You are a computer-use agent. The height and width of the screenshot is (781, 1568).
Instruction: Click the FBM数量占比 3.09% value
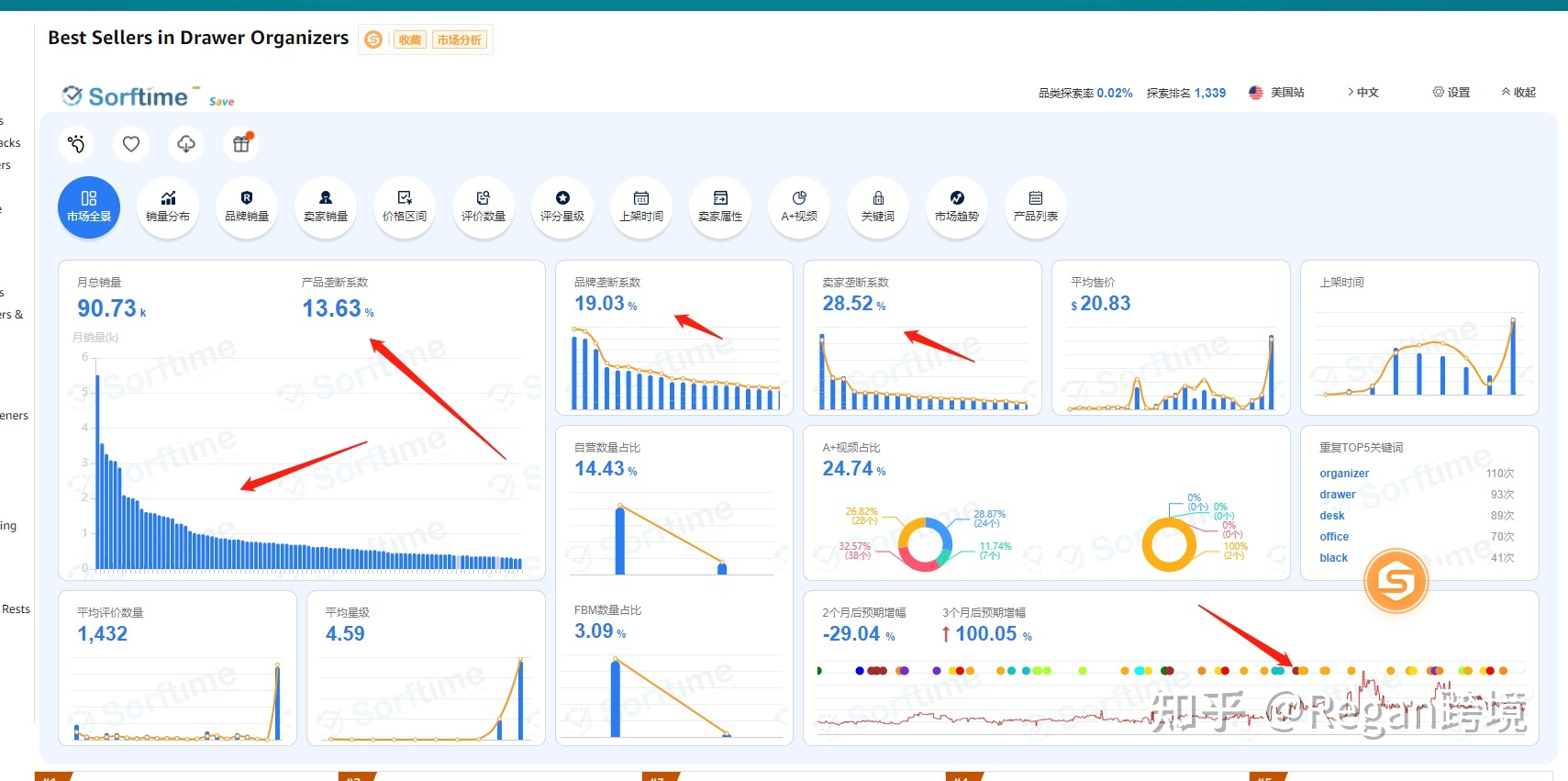point(600,631)
